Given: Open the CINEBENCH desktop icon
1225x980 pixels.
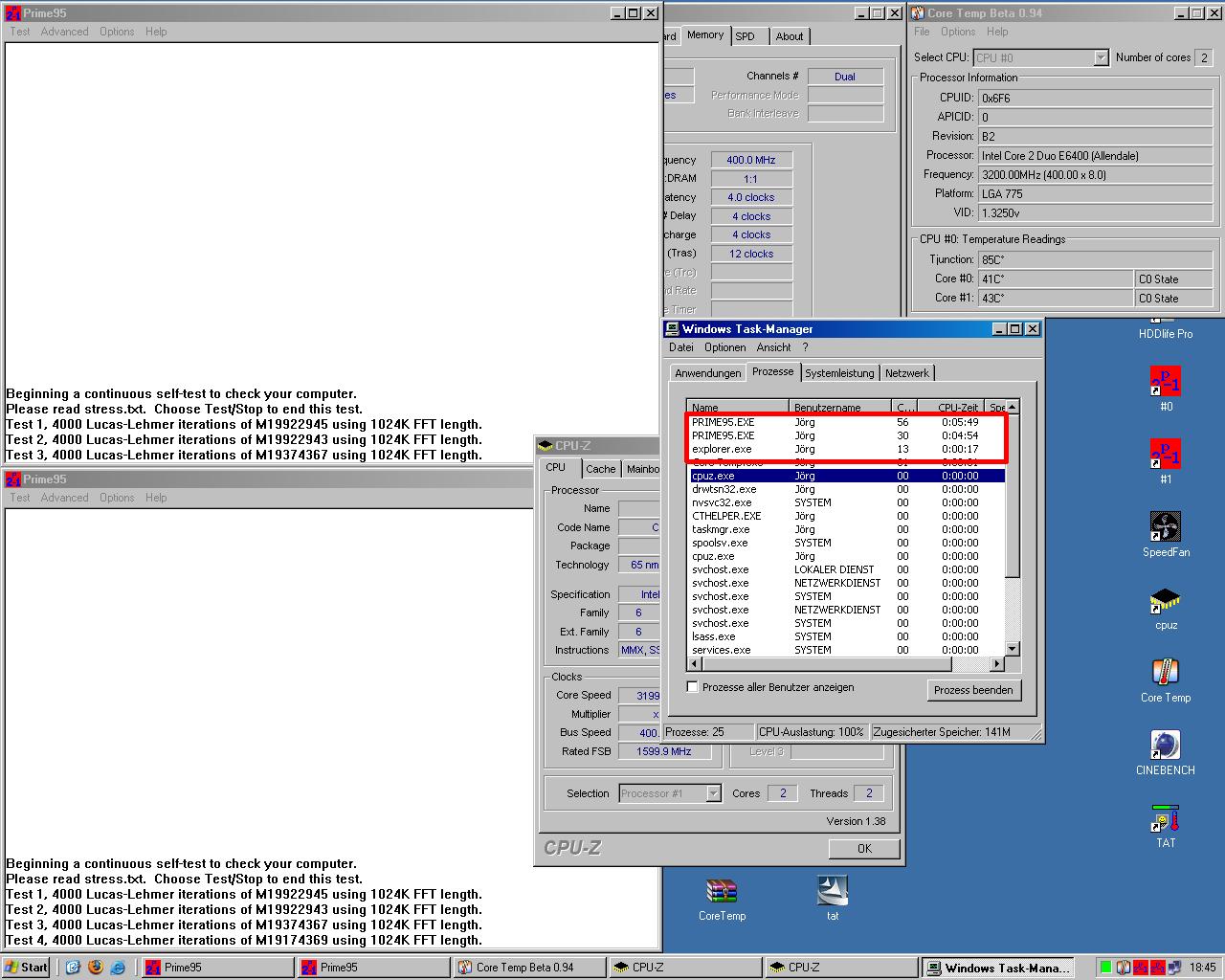Looking at the screenshot, I should [x=1165, y=753].
